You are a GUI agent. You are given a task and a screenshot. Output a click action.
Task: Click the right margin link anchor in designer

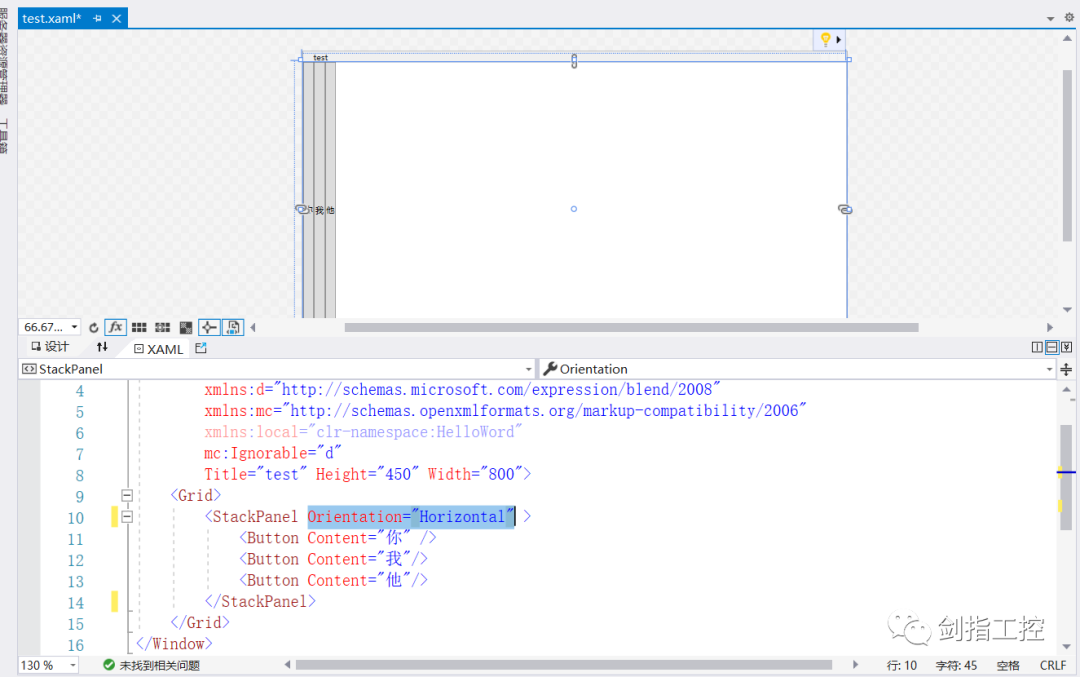[845, 209]
